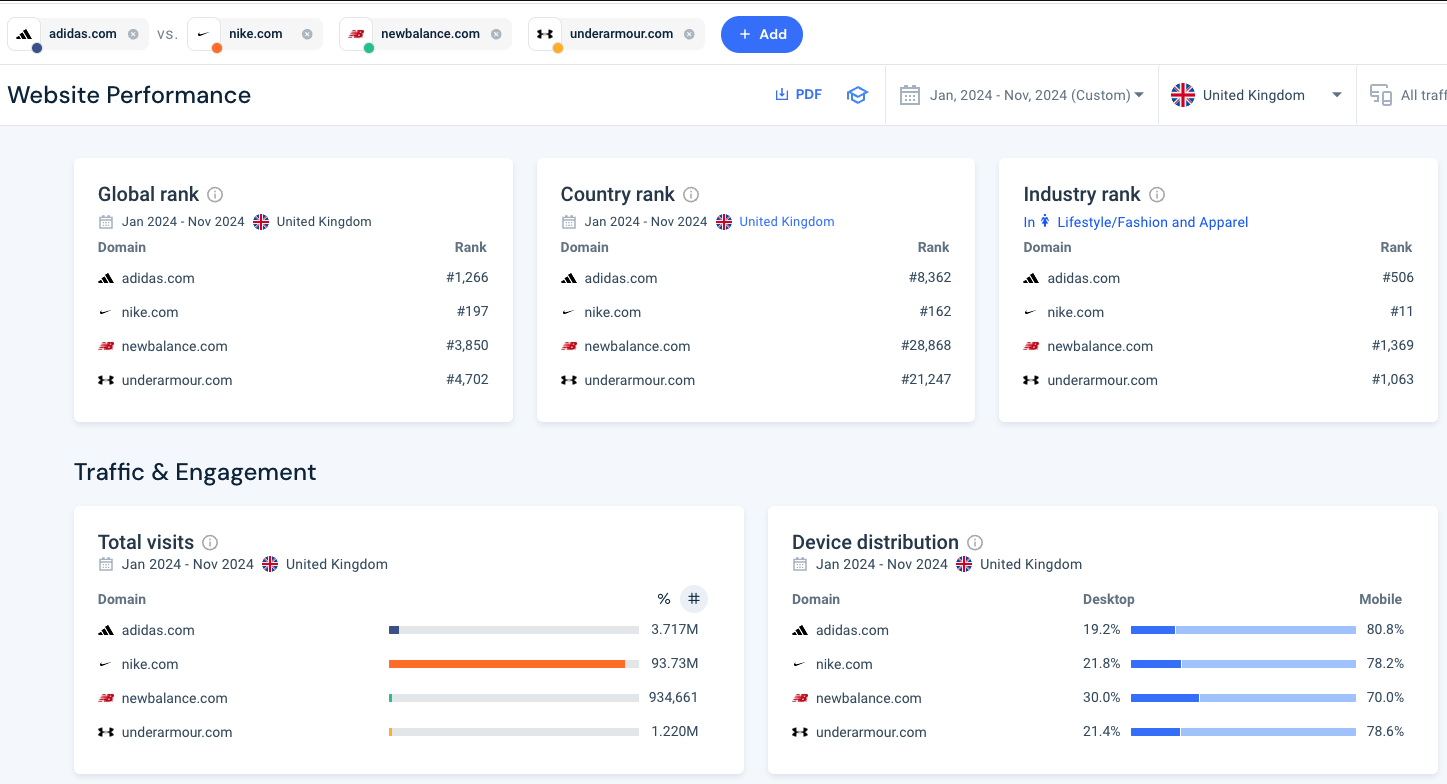The image size is (1447, 784).
Task: Open the United Kingdom link in Country rank
Action: click(x=787, y=222)
